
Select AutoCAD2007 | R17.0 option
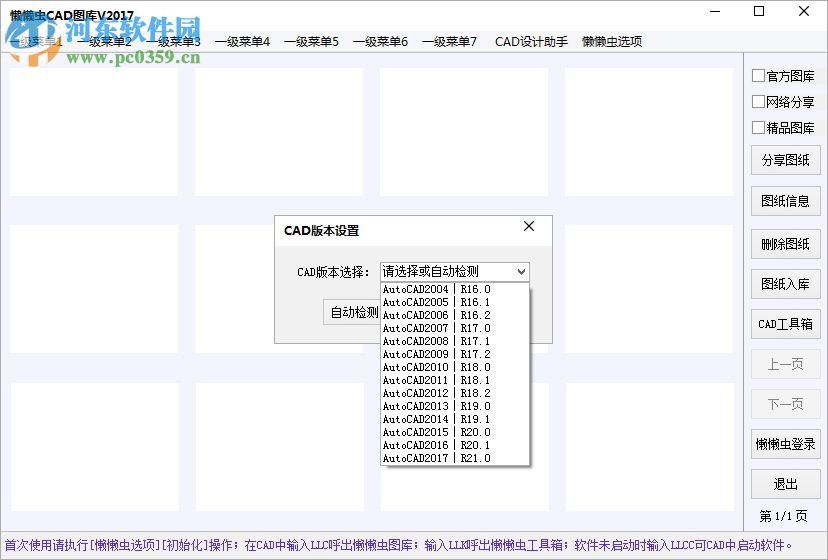455,328
